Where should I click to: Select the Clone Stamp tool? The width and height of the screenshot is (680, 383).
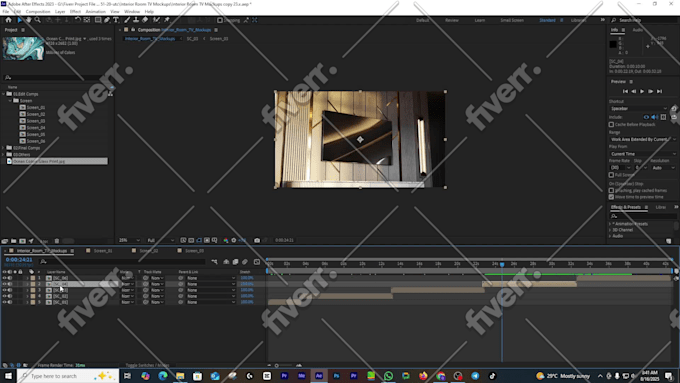[x=136, y=20]
